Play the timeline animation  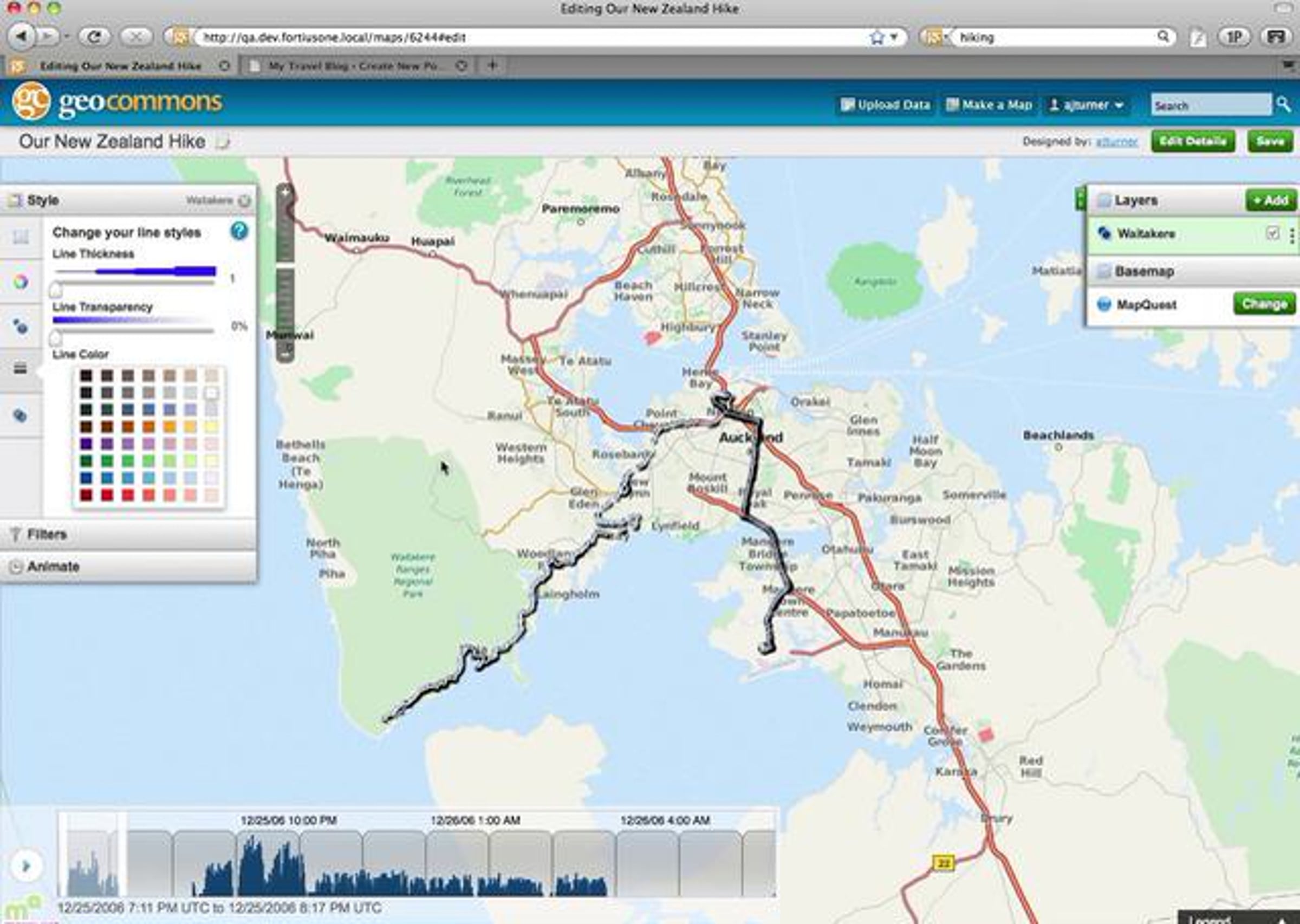26,866
